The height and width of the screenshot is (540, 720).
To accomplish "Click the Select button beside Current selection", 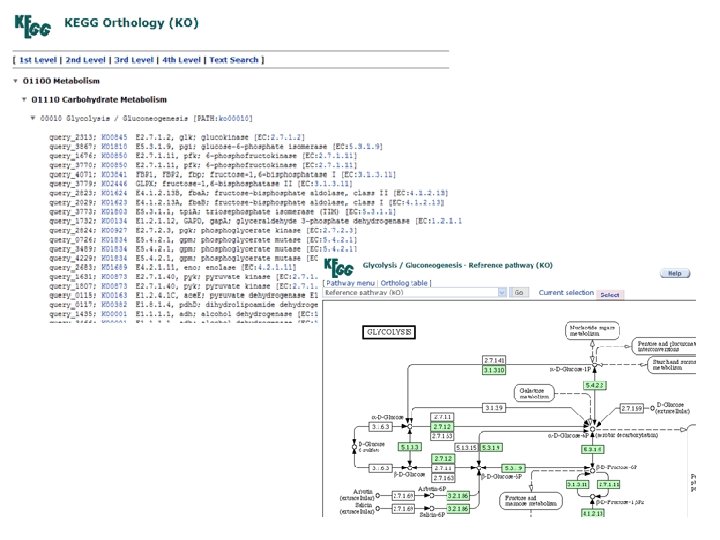I will click(610, 295).
